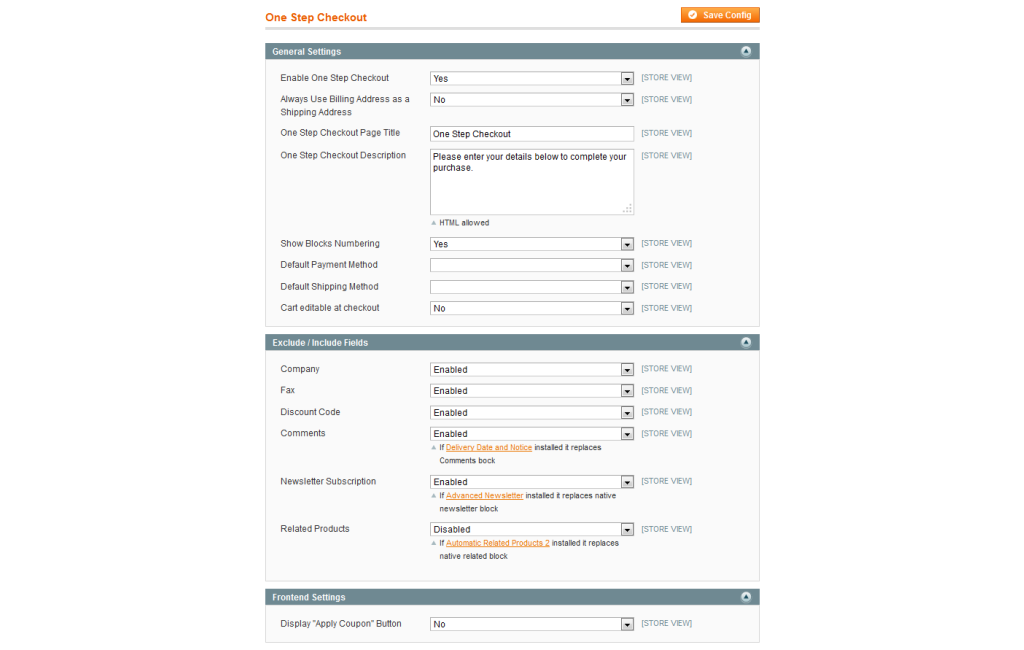The height and width of the screenshot is (650, 1024).
Task: Open the Fax field dropdown
Action: coord(532,391)
